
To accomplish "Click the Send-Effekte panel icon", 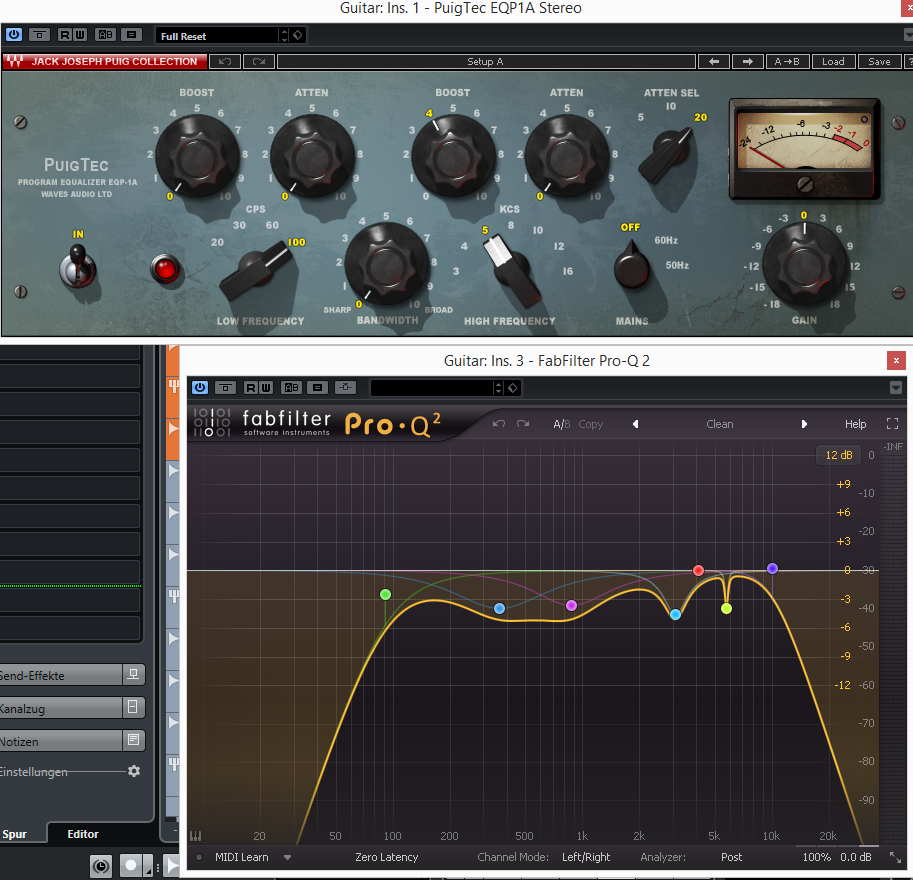I will (133, 675).
